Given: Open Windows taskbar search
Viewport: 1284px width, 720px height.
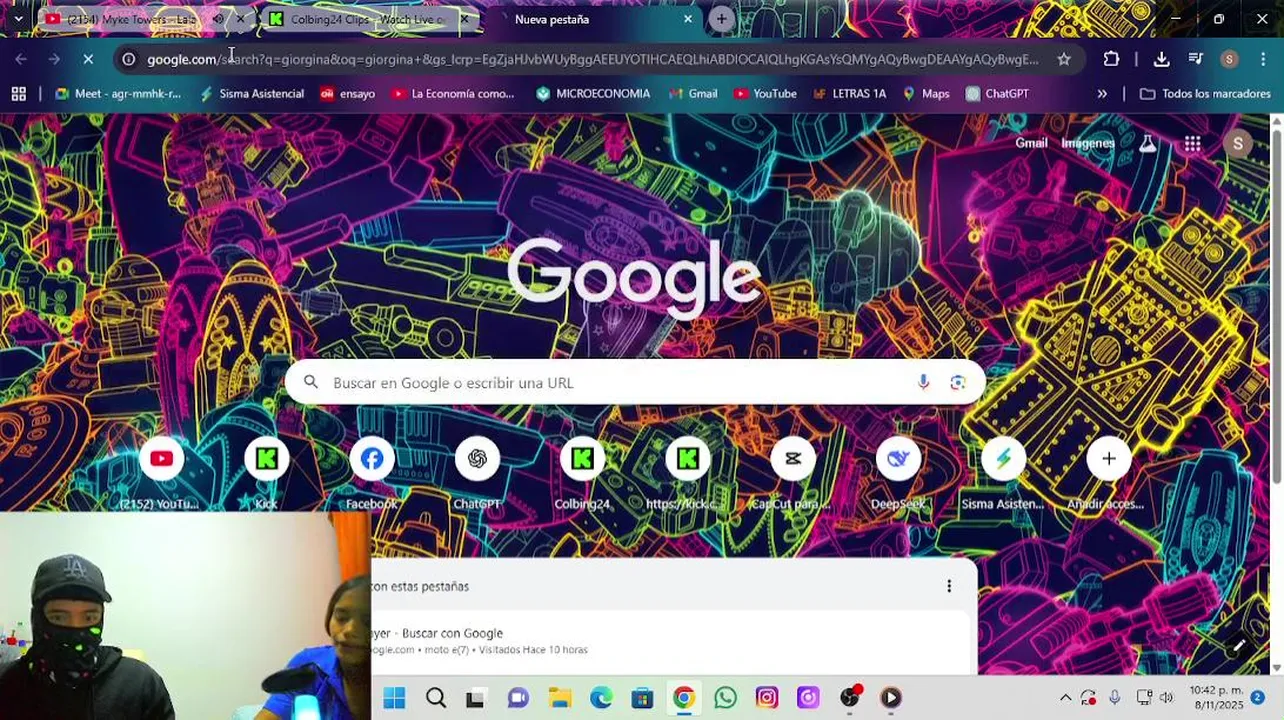Looking at the screenshot, I should coord(436,698).
